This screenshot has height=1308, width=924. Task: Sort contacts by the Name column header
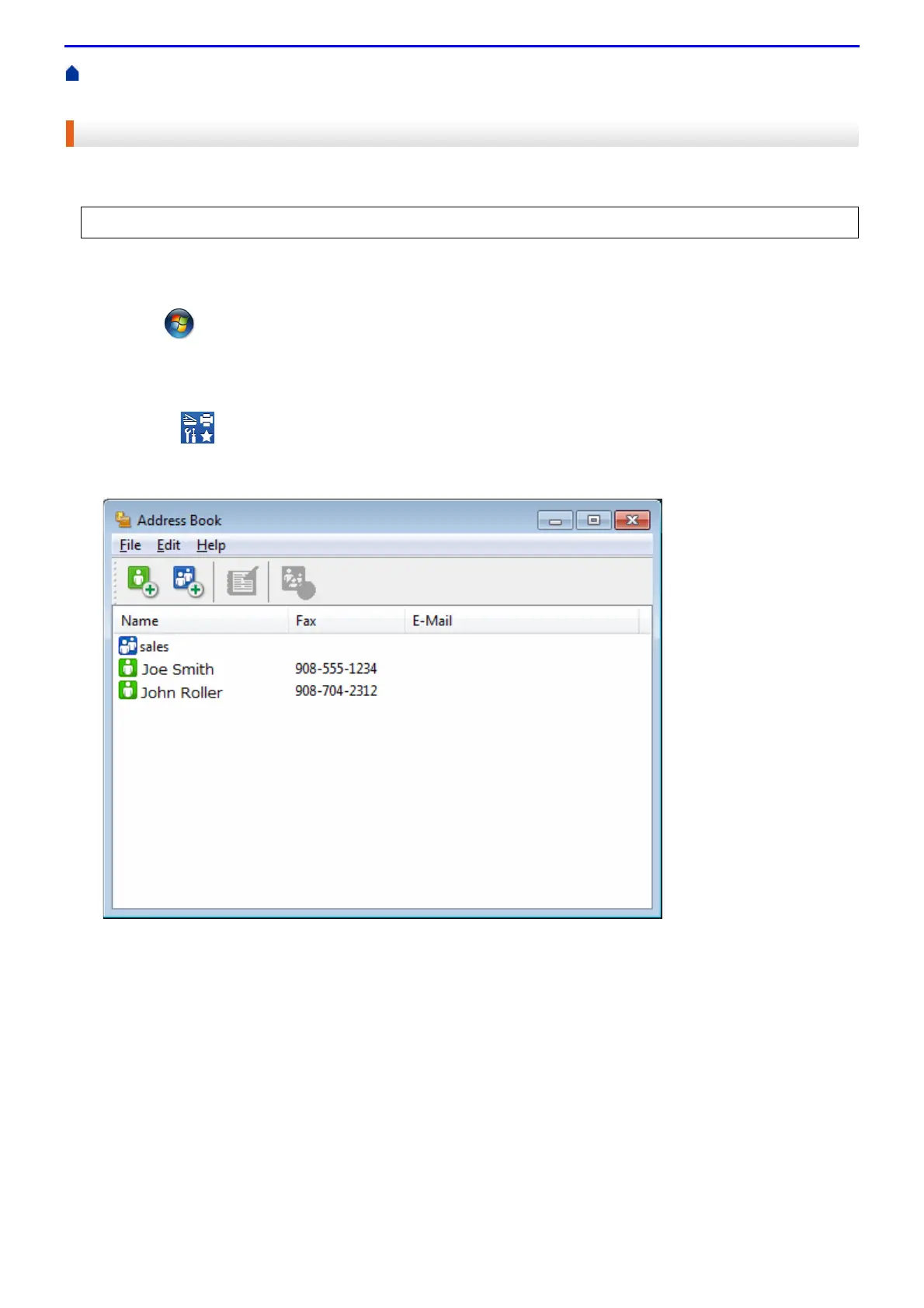click(x=200, y=621)
